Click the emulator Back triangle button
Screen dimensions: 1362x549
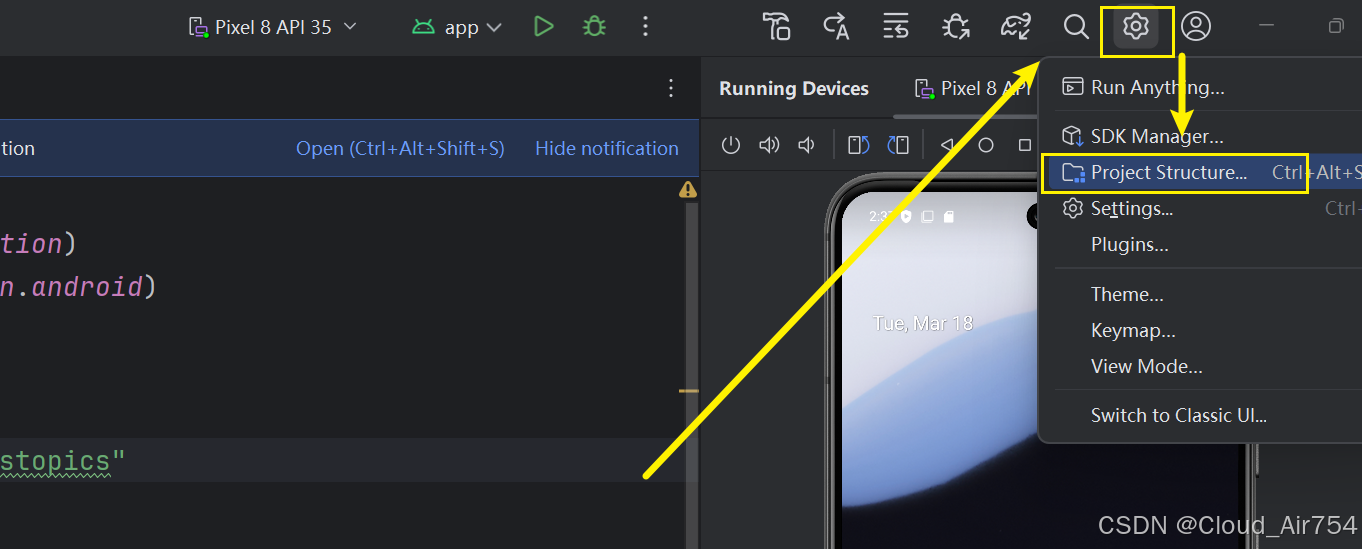click(x=946, y=146)
